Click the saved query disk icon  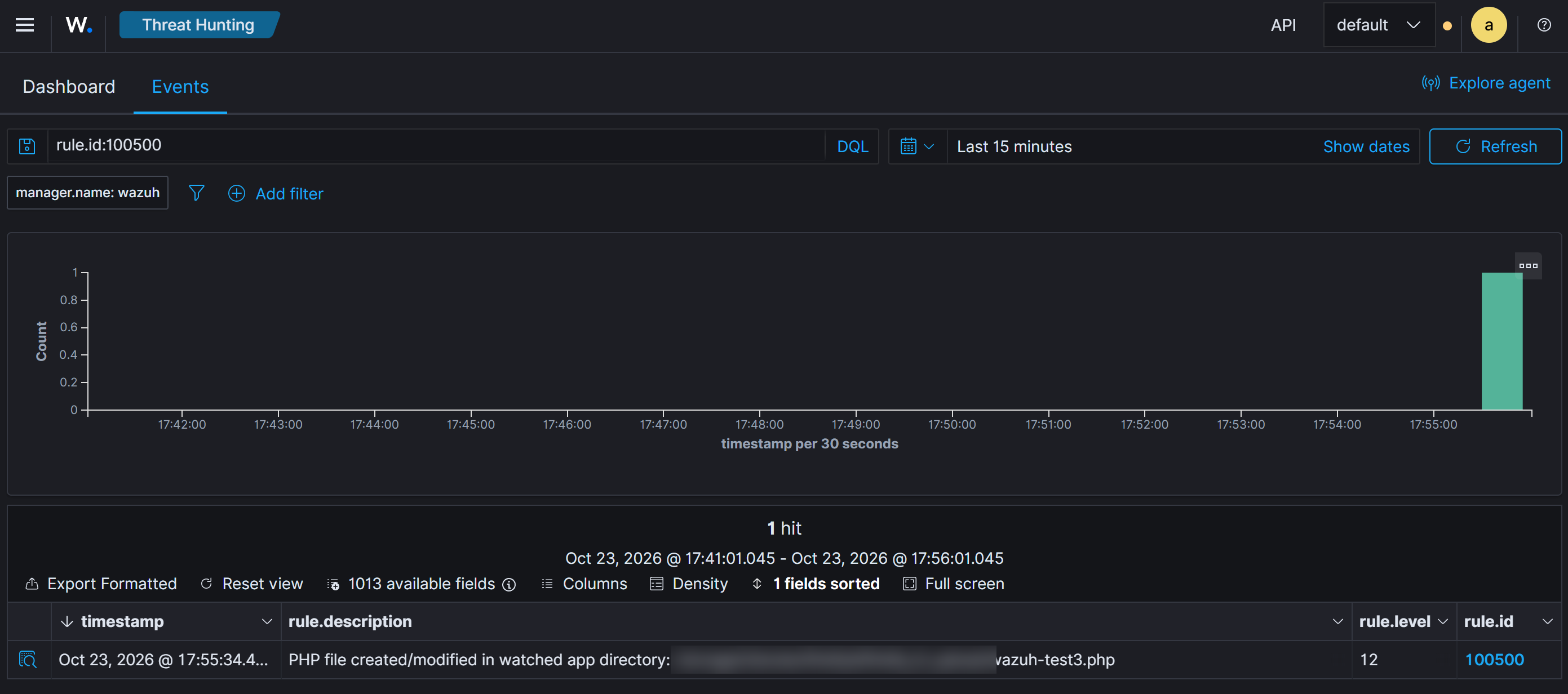(x=28, y=146)
